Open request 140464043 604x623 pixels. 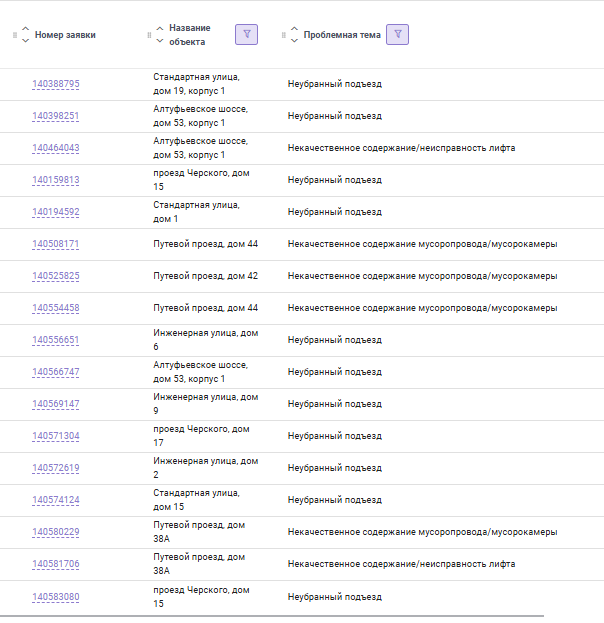click(x=56, y=148)
